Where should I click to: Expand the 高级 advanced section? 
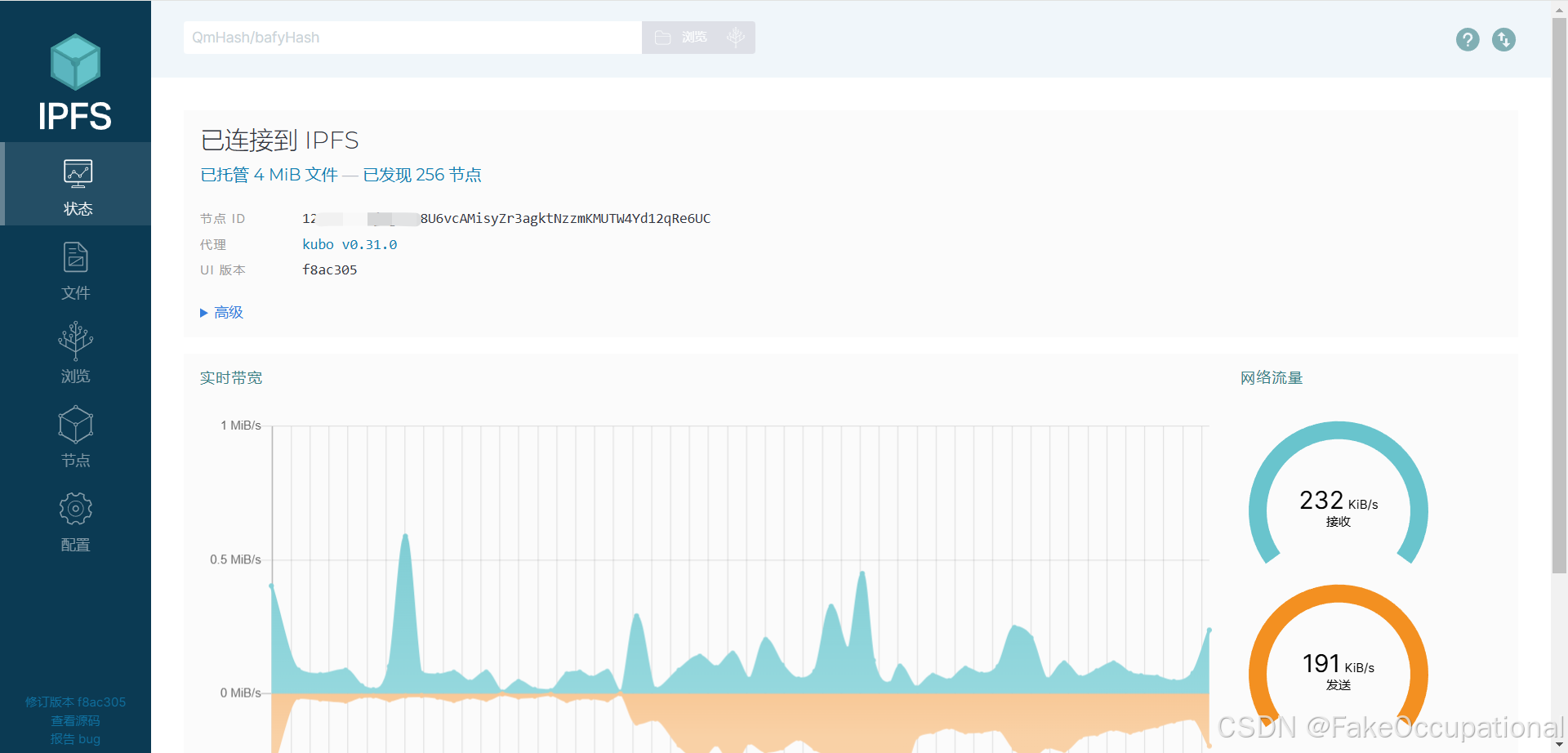pos(221,312)
